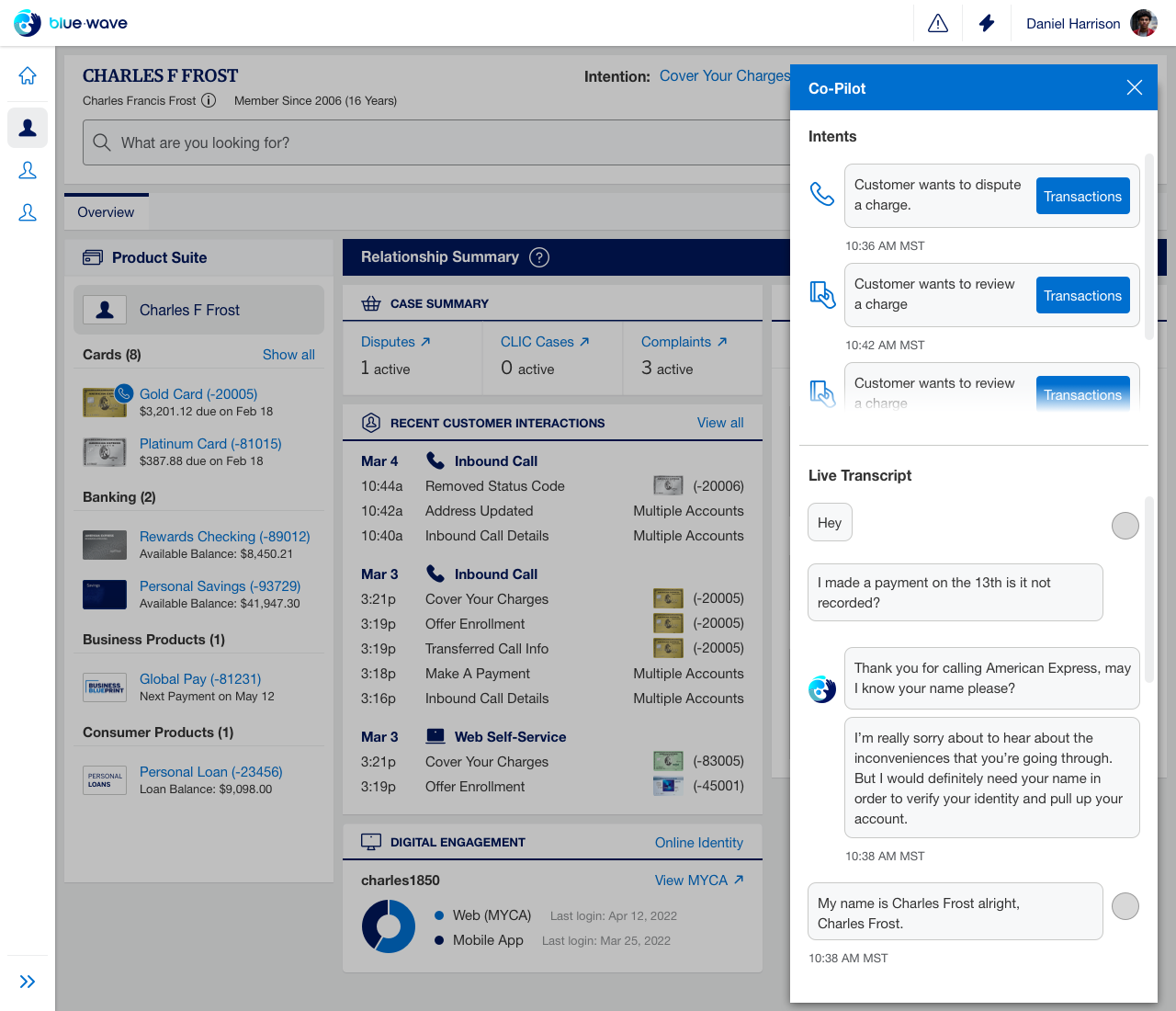Open Online Identity link
Image resolution: width=1176 pixels, height=1011 pixels.
click(x=699, y=843)
